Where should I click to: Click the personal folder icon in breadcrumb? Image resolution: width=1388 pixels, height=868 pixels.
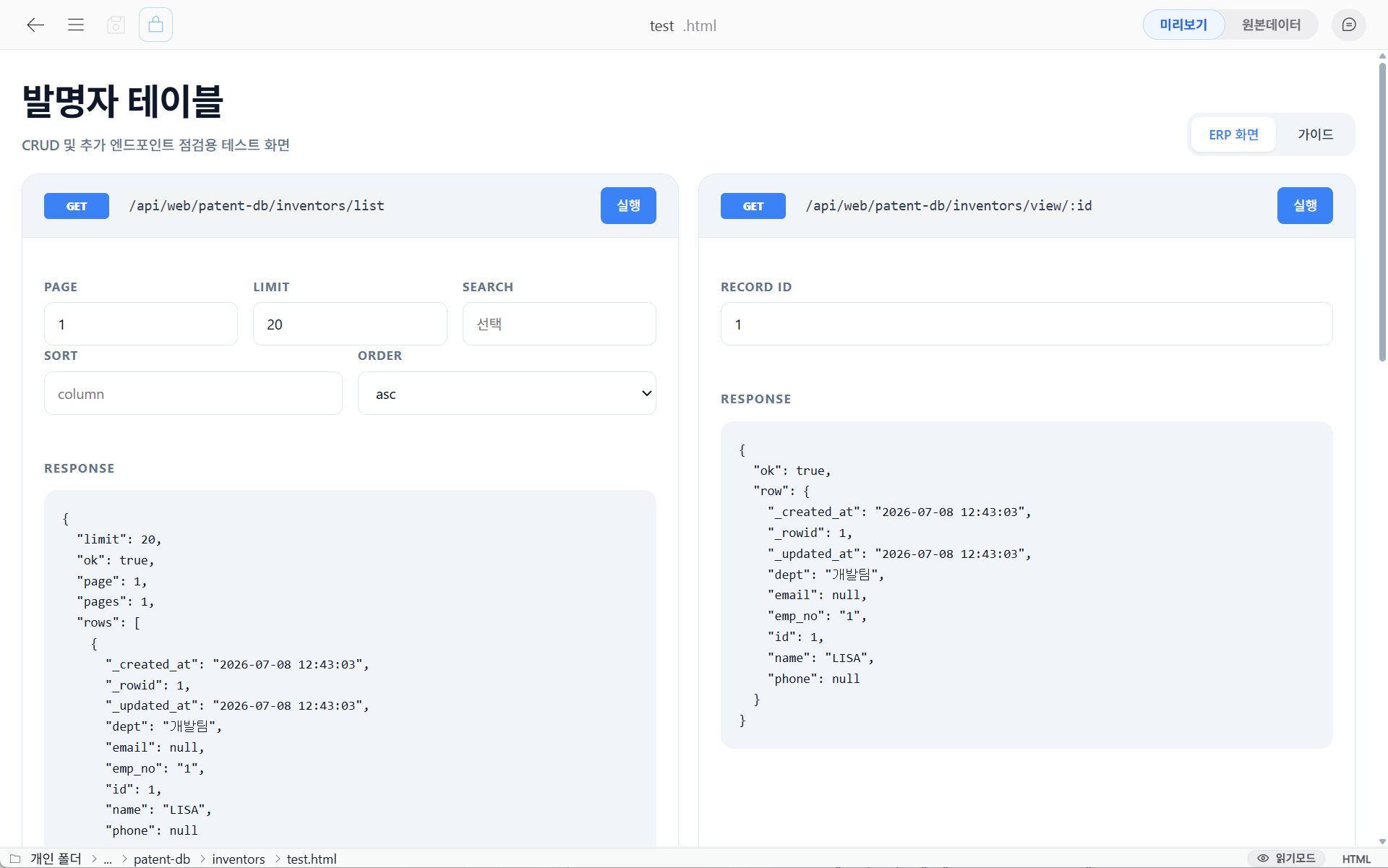(x=15, y=859)
